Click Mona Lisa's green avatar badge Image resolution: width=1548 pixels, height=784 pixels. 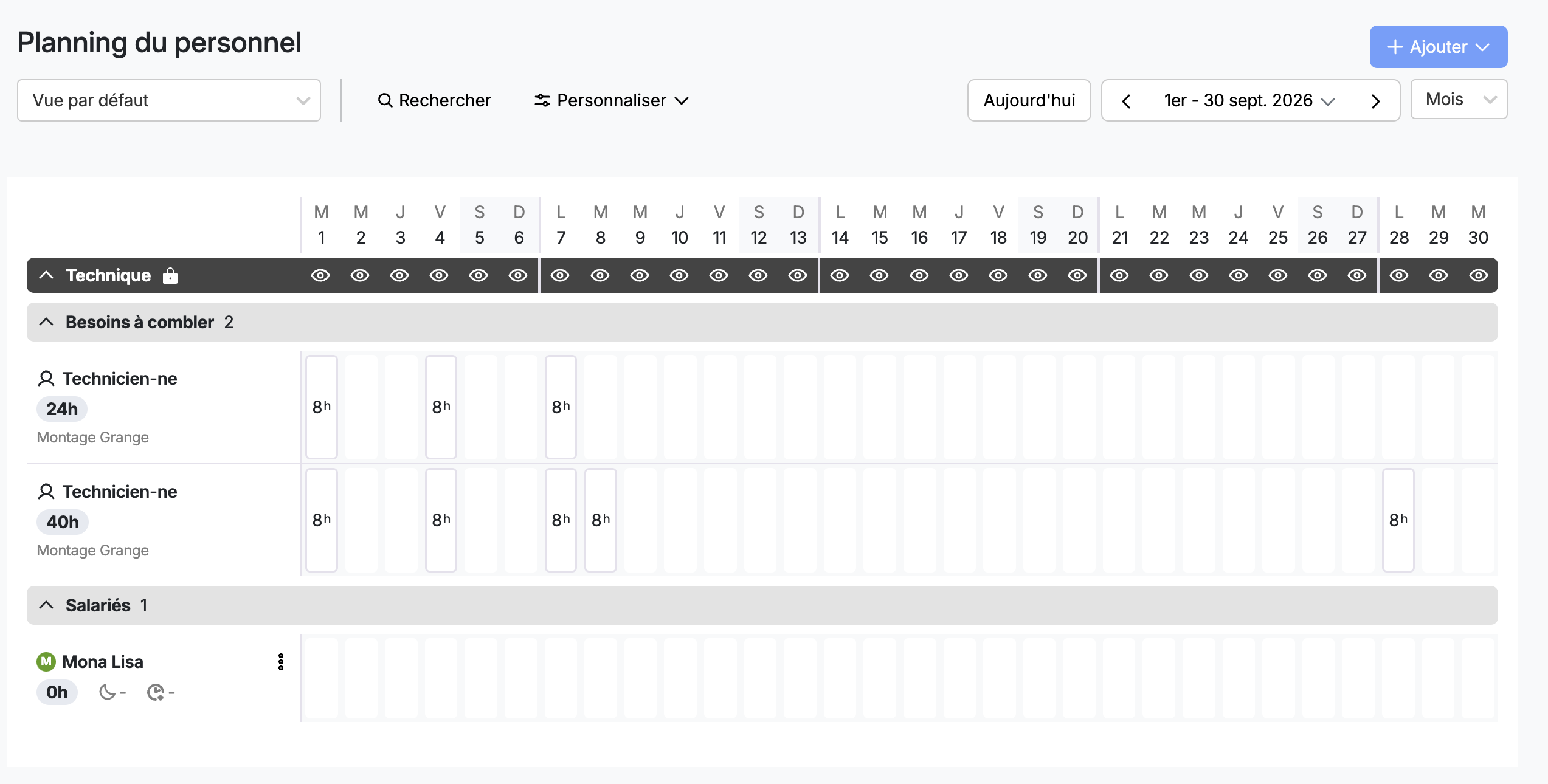pos(46,662)
